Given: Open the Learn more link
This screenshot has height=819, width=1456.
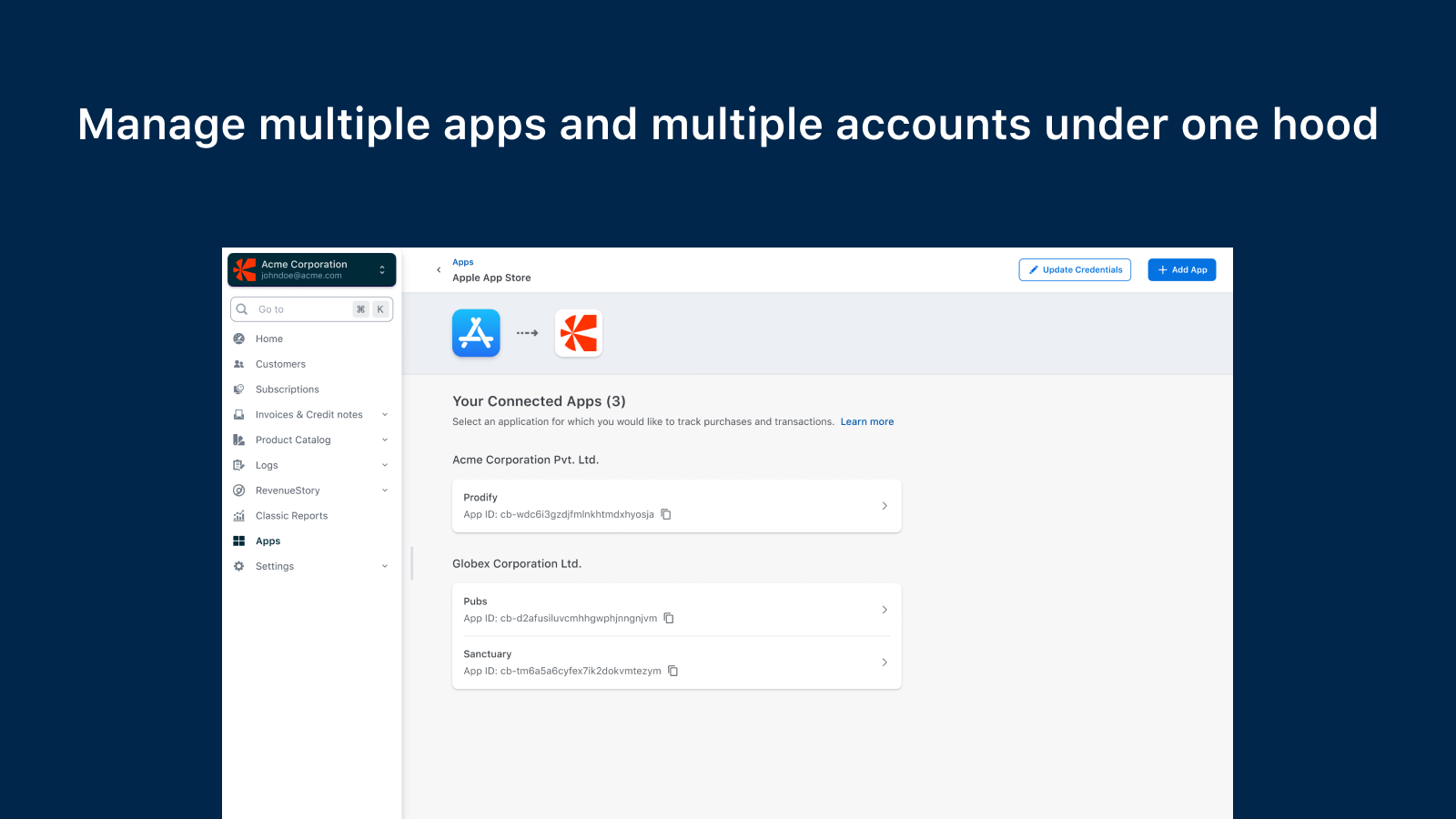Looking at the screenshot, I should click(866, 422).
